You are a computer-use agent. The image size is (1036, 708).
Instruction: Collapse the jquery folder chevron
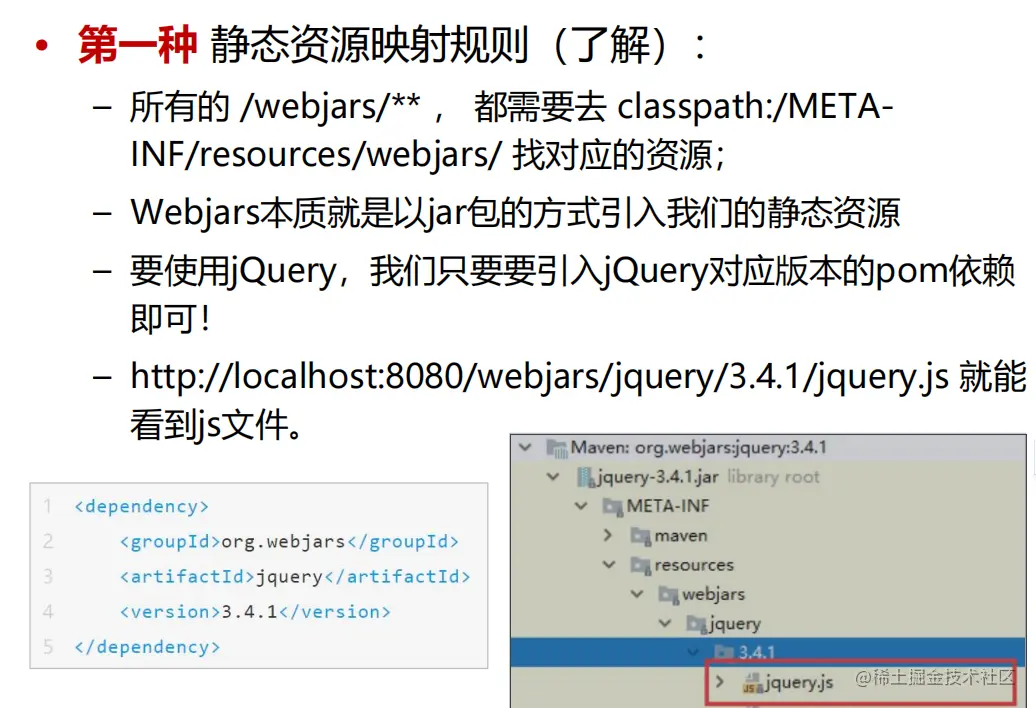click(665, 623)
